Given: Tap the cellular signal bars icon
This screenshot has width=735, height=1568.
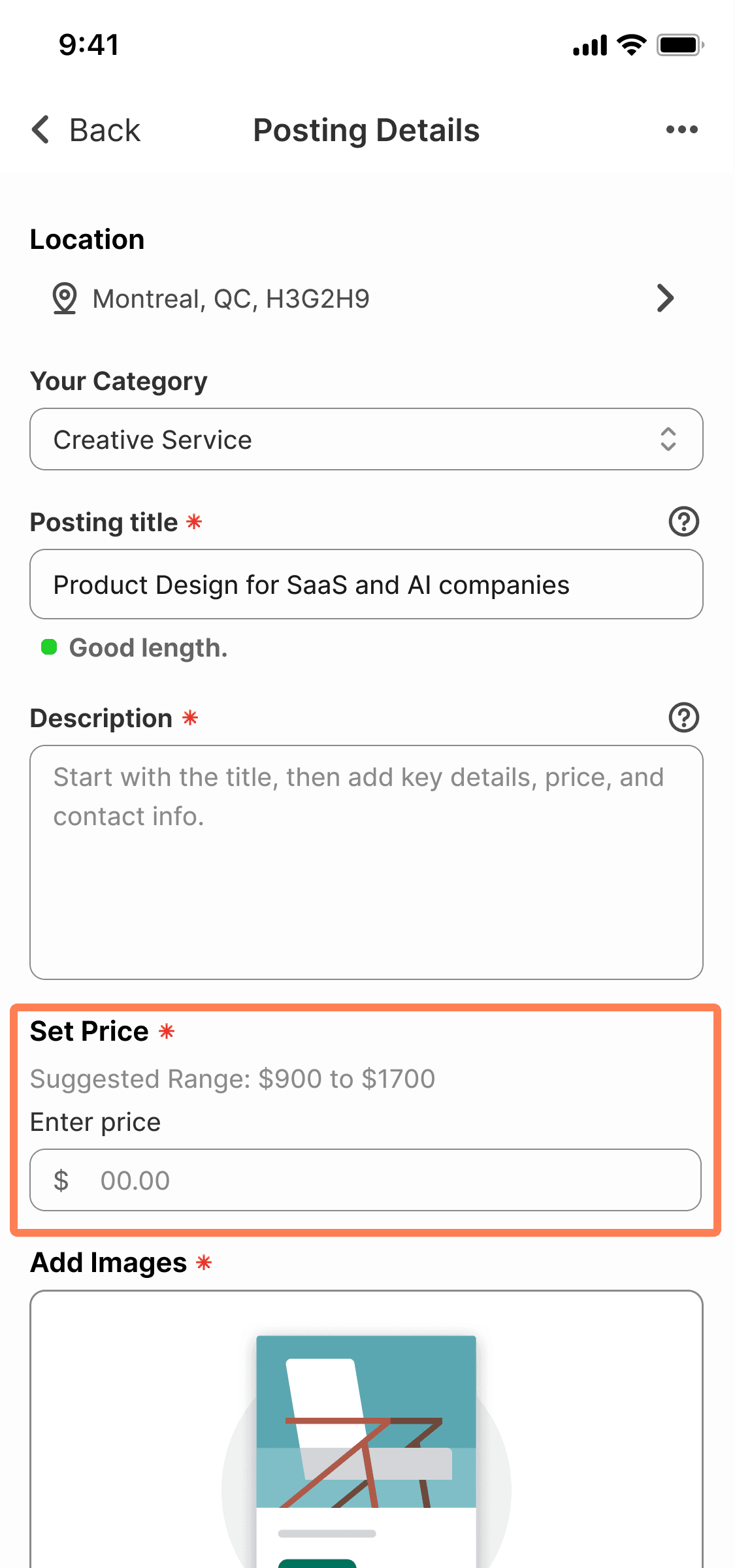Looking at the screenshot, I should pos(589,46).
